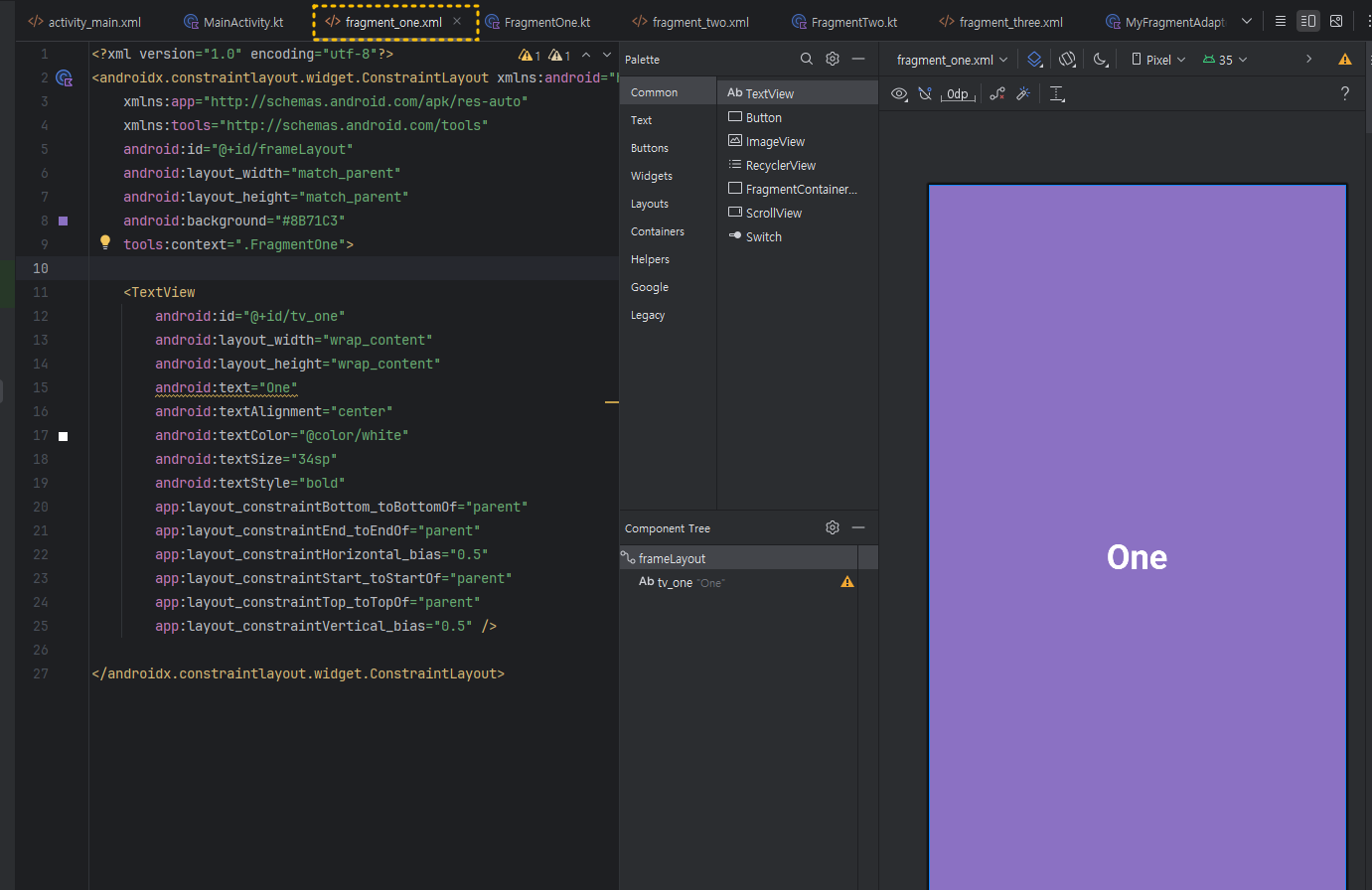
Task: Click the first editor warning count indicator
Action: tap(530, 55)
